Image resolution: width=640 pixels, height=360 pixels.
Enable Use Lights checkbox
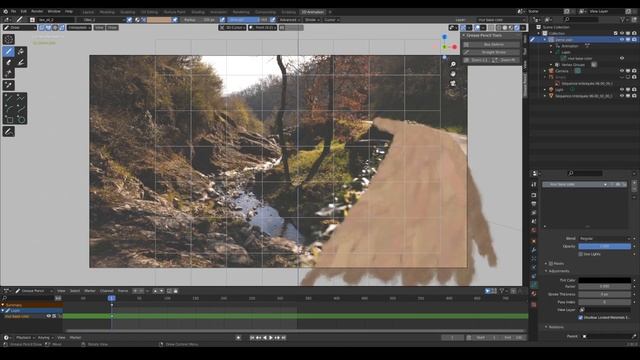point(581,254)
